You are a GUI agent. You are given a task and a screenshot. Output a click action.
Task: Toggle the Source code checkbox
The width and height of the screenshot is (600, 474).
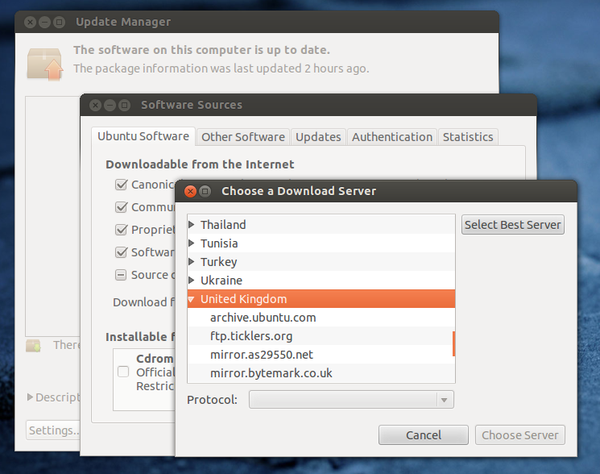pos(121,275)
